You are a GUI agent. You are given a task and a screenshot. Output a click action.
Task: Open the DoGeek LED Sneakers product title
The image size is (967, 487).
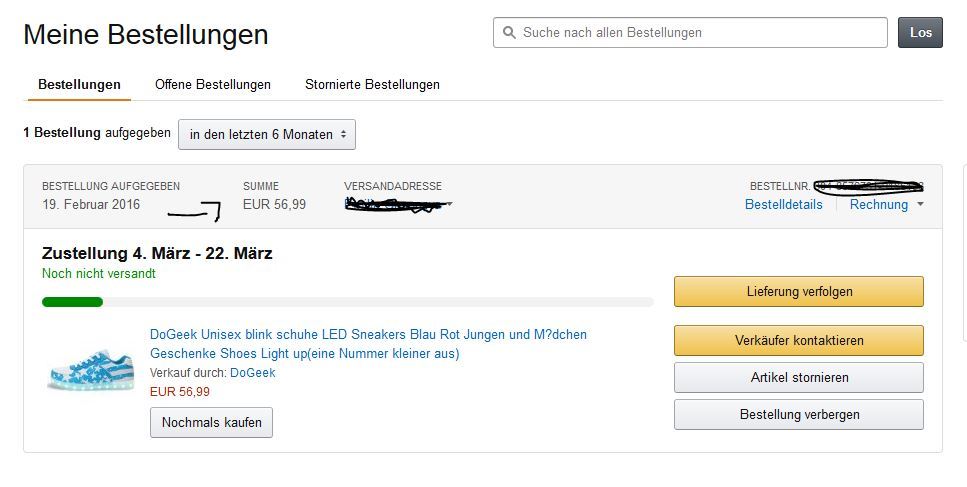368,344
